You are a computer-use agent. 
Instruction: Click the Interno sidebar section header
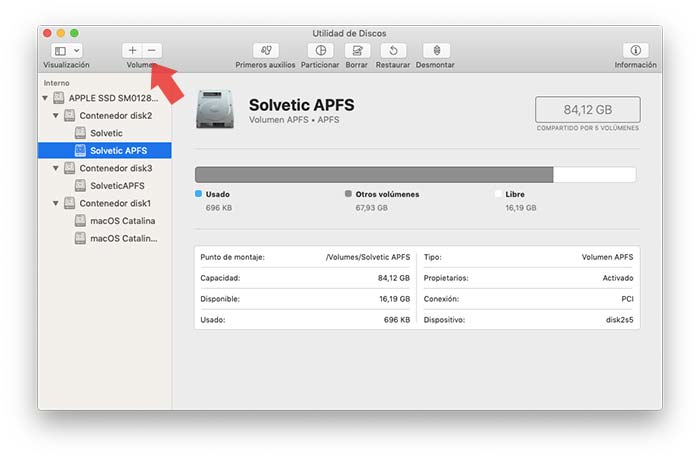[x=56, y=83]
